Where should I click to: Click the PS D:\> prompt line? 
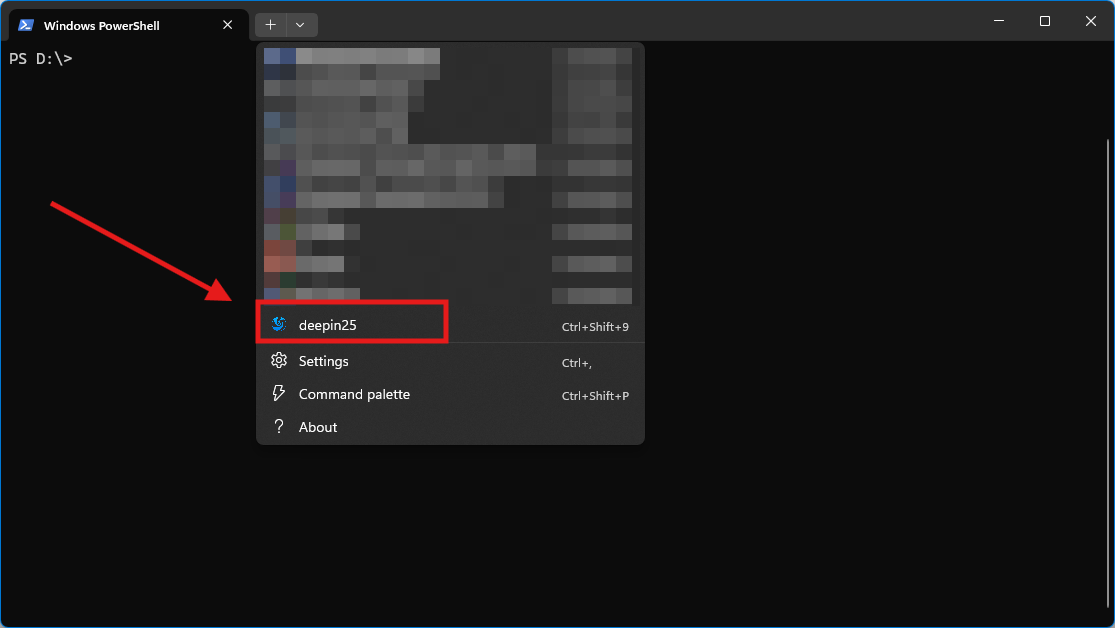coord(41,58)
